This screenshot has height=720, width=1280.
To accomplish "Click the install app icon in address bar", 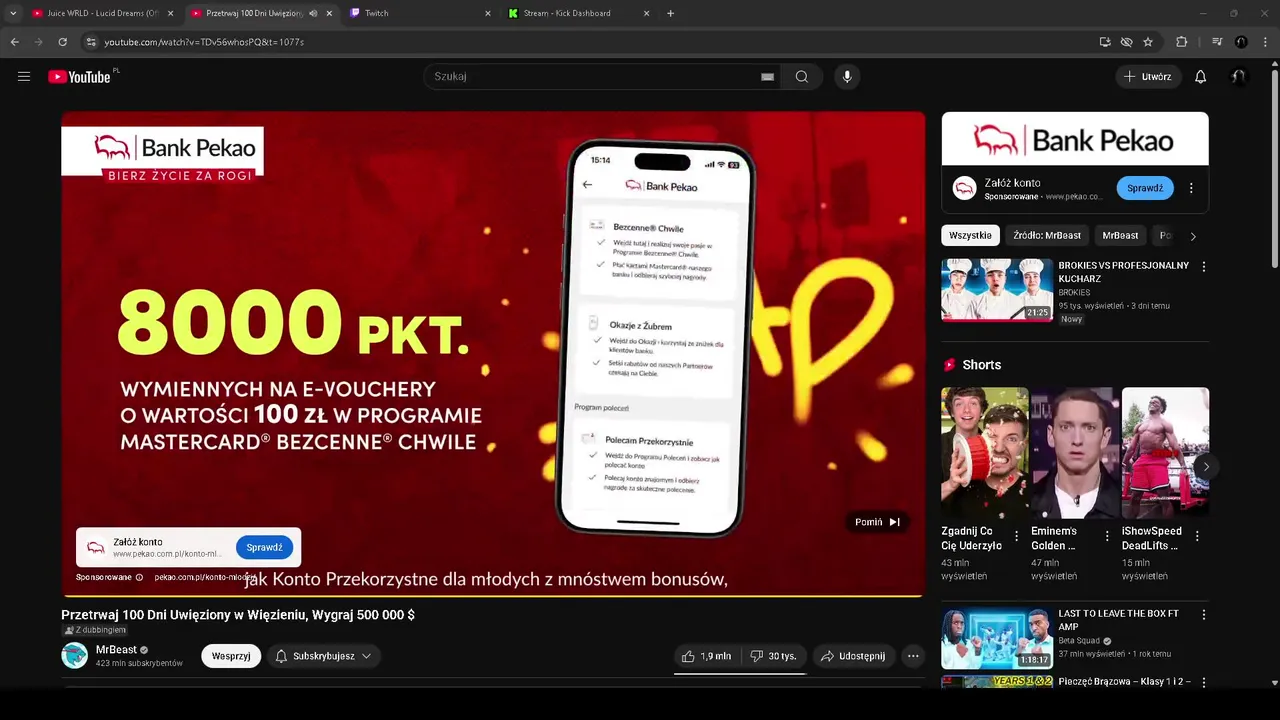I will [1105, 42].
